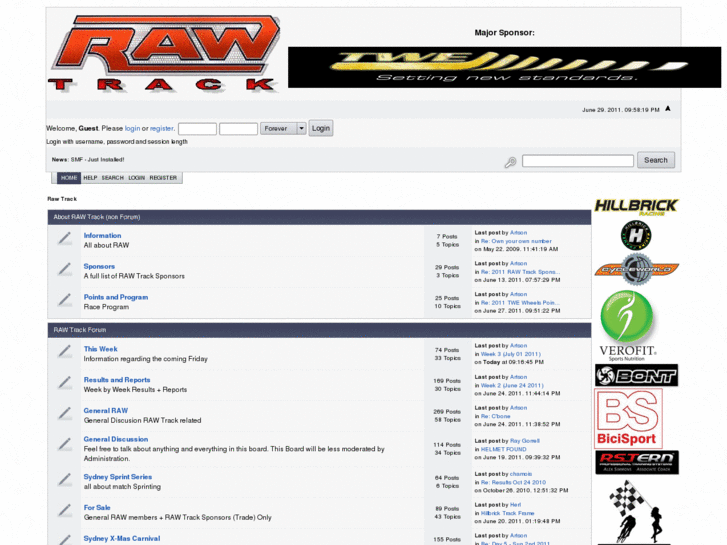The width and height of the screenshot is (727, 545).
Task: Open the Results and Reports board
Action: click(117, 380)
